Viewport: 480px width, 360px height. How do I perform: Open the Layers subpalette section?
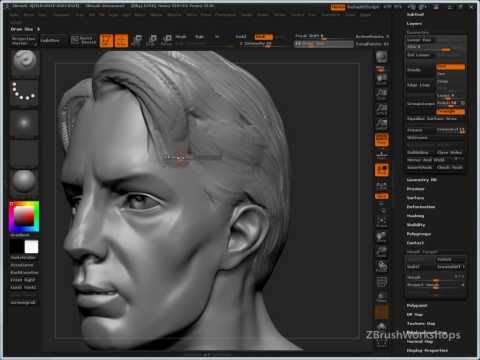click(x=414, y=24)
